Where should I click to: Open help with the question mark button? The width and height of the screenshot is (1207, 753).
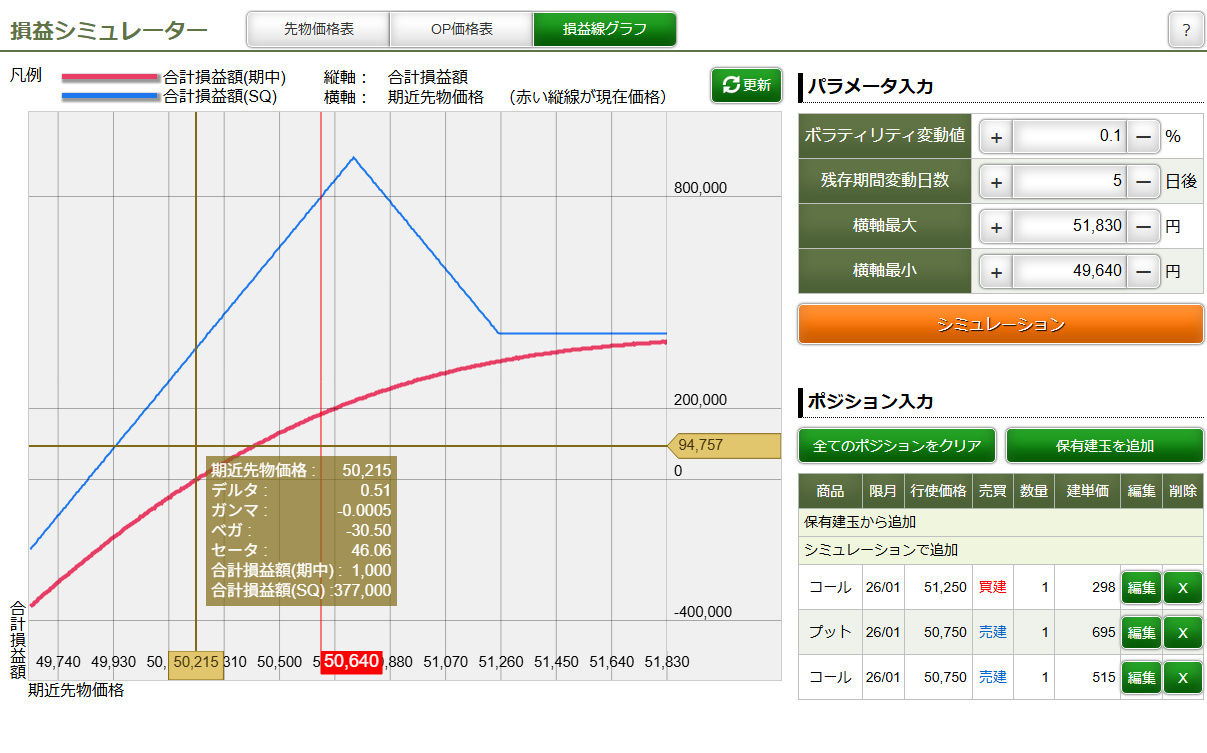[1185, 30]
